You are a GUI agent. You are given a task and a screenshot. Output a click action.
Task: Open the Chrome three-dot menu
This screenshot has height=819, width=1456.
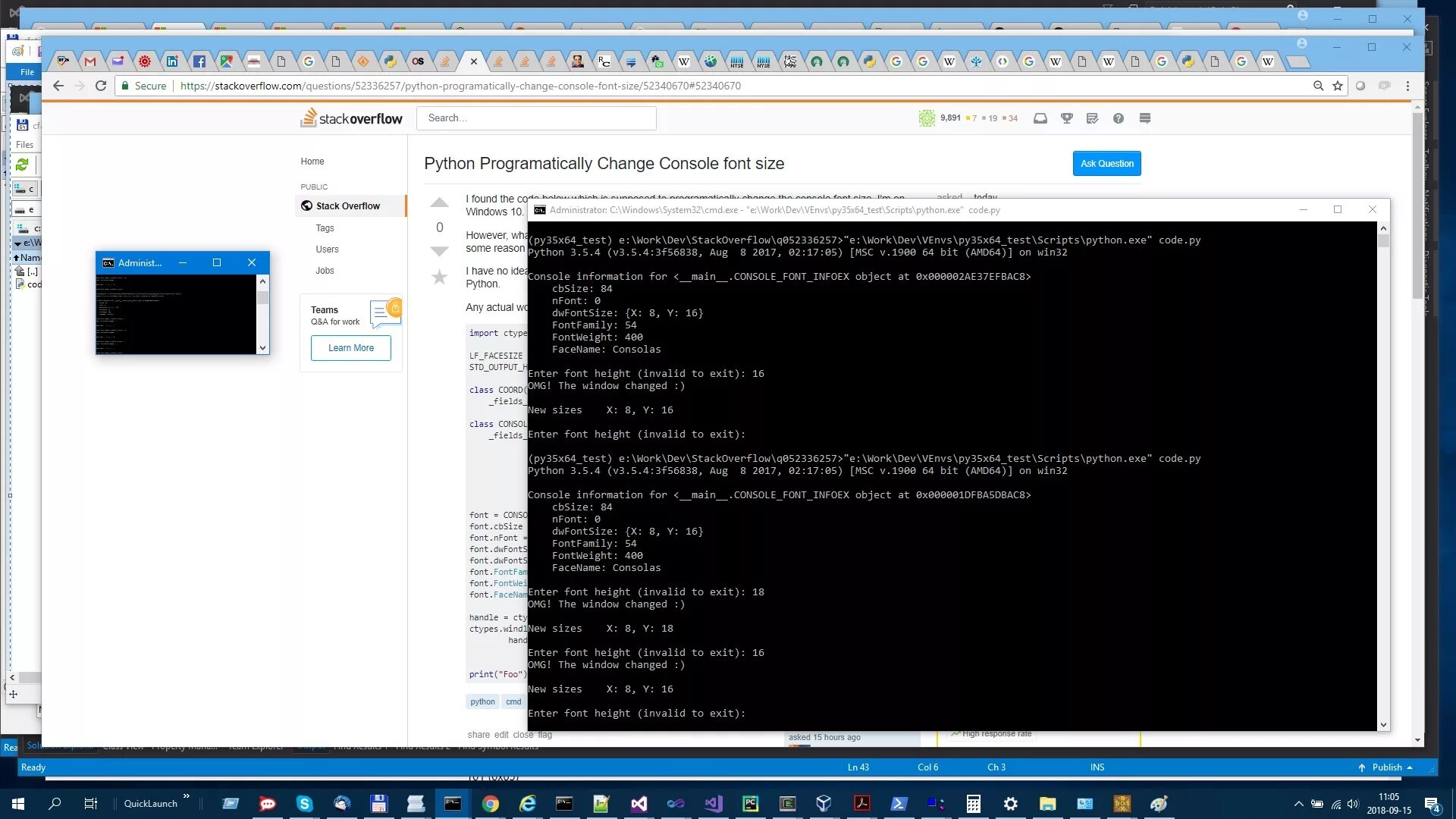tap(1407, 86)
